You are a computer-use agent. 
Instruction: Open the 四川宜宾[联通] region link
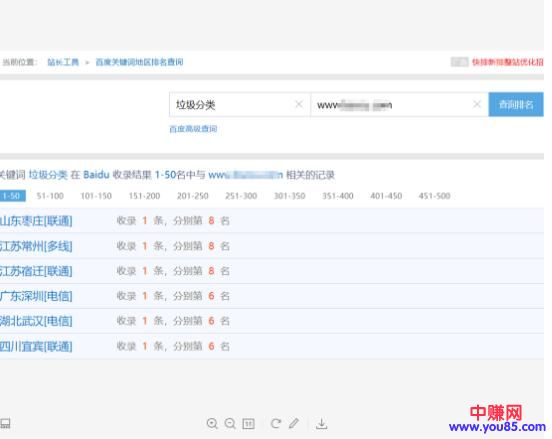point(36,346)
